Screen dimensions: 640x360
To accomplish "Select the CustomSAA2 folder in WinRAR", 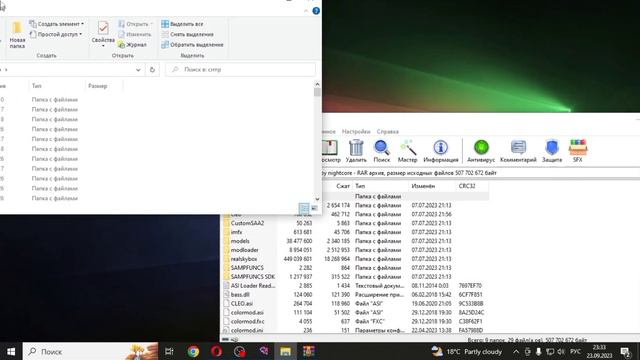I will pyautogui.click(x=247, y=223).
